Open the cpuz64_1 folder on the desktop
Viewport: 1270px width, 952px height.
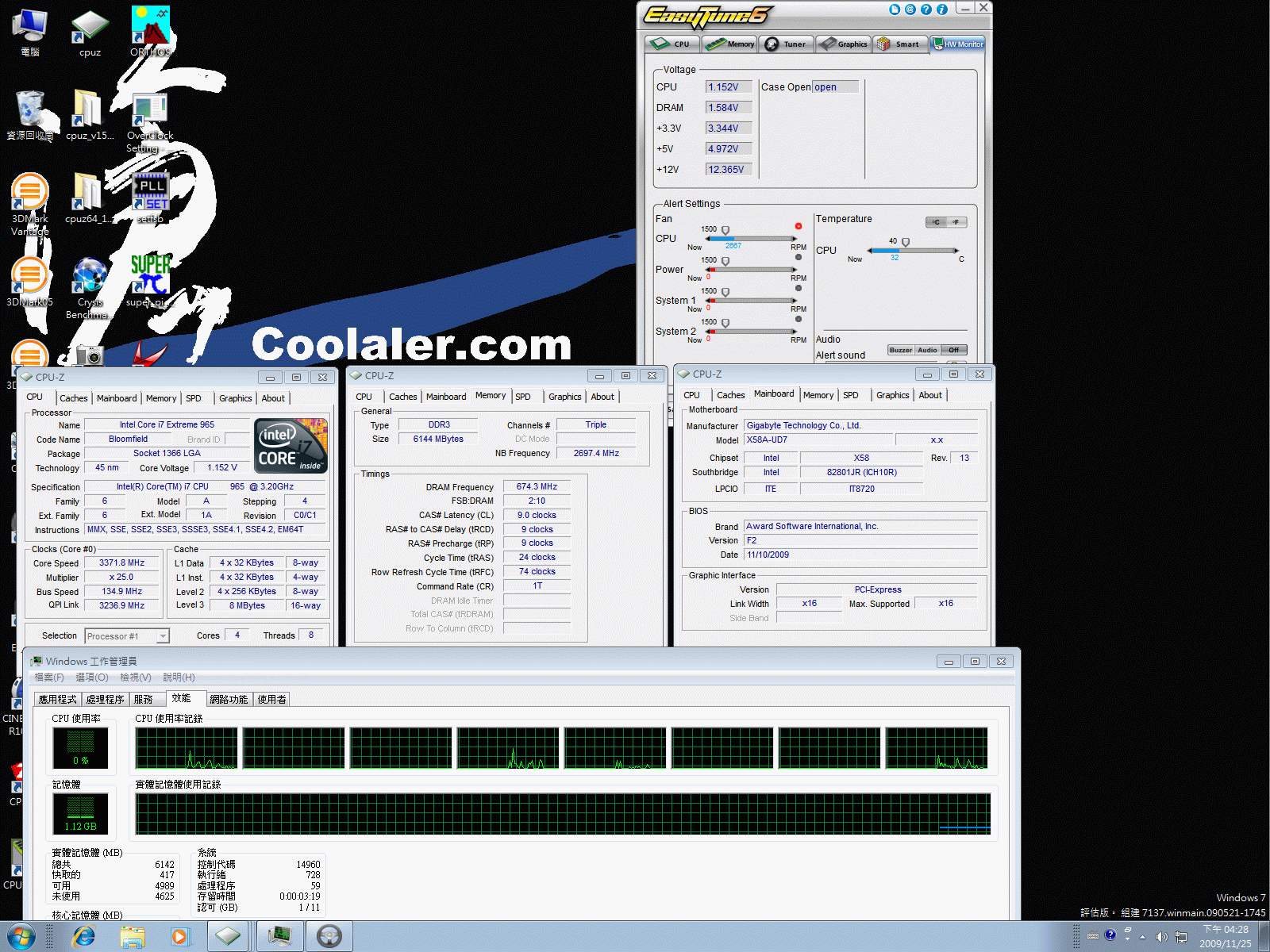(x=89, y=198)
